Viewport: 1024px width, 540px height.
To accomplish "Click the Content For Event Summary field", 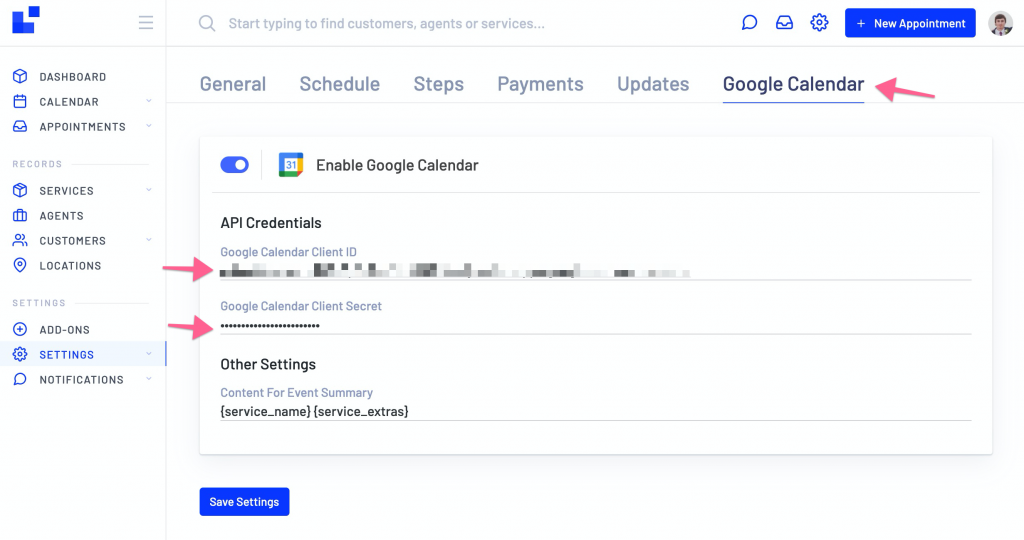I will coord(596,411).
